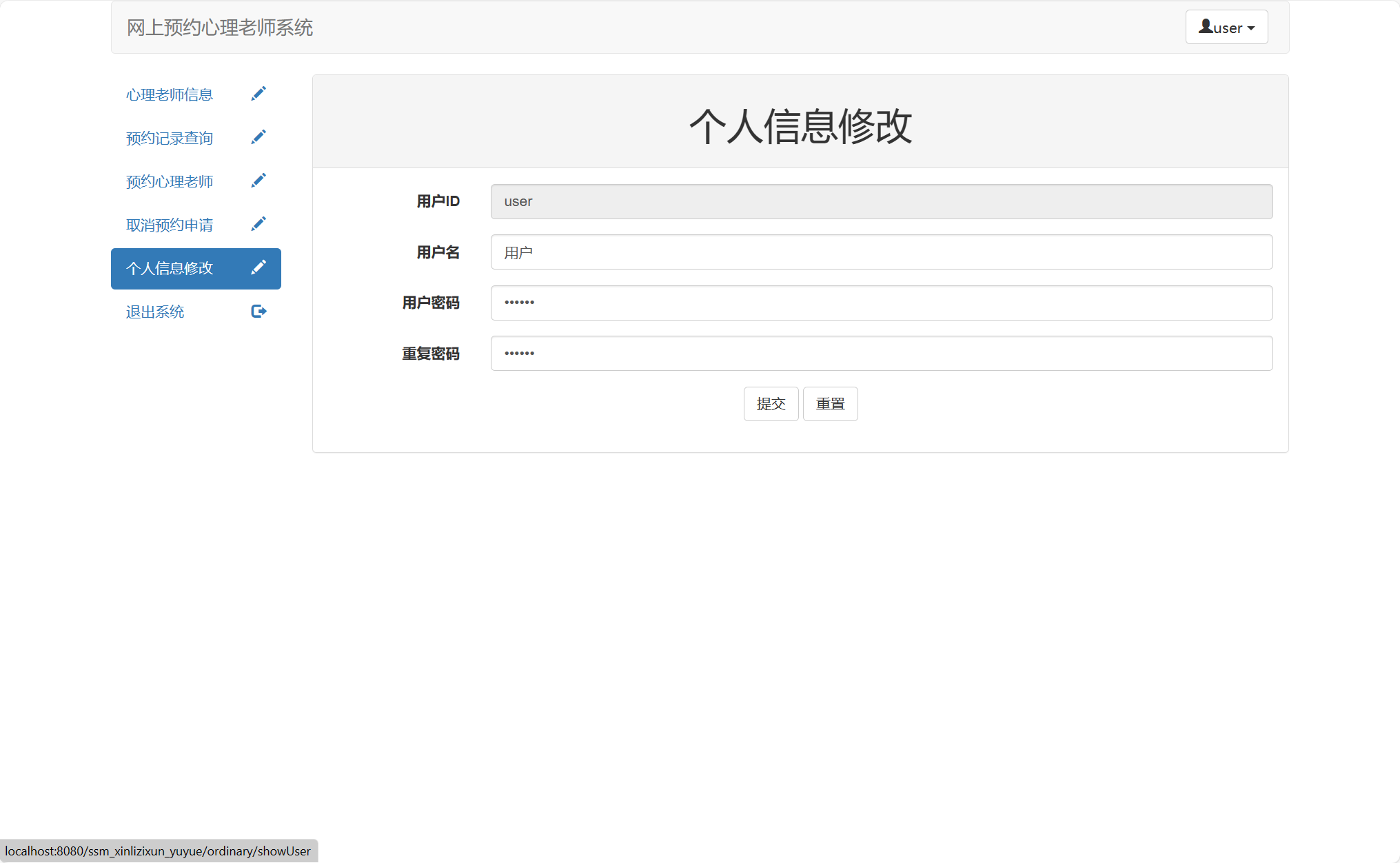
Task: Click the pencil icon beside 预约心理老师
Action: tap(258, 180)
